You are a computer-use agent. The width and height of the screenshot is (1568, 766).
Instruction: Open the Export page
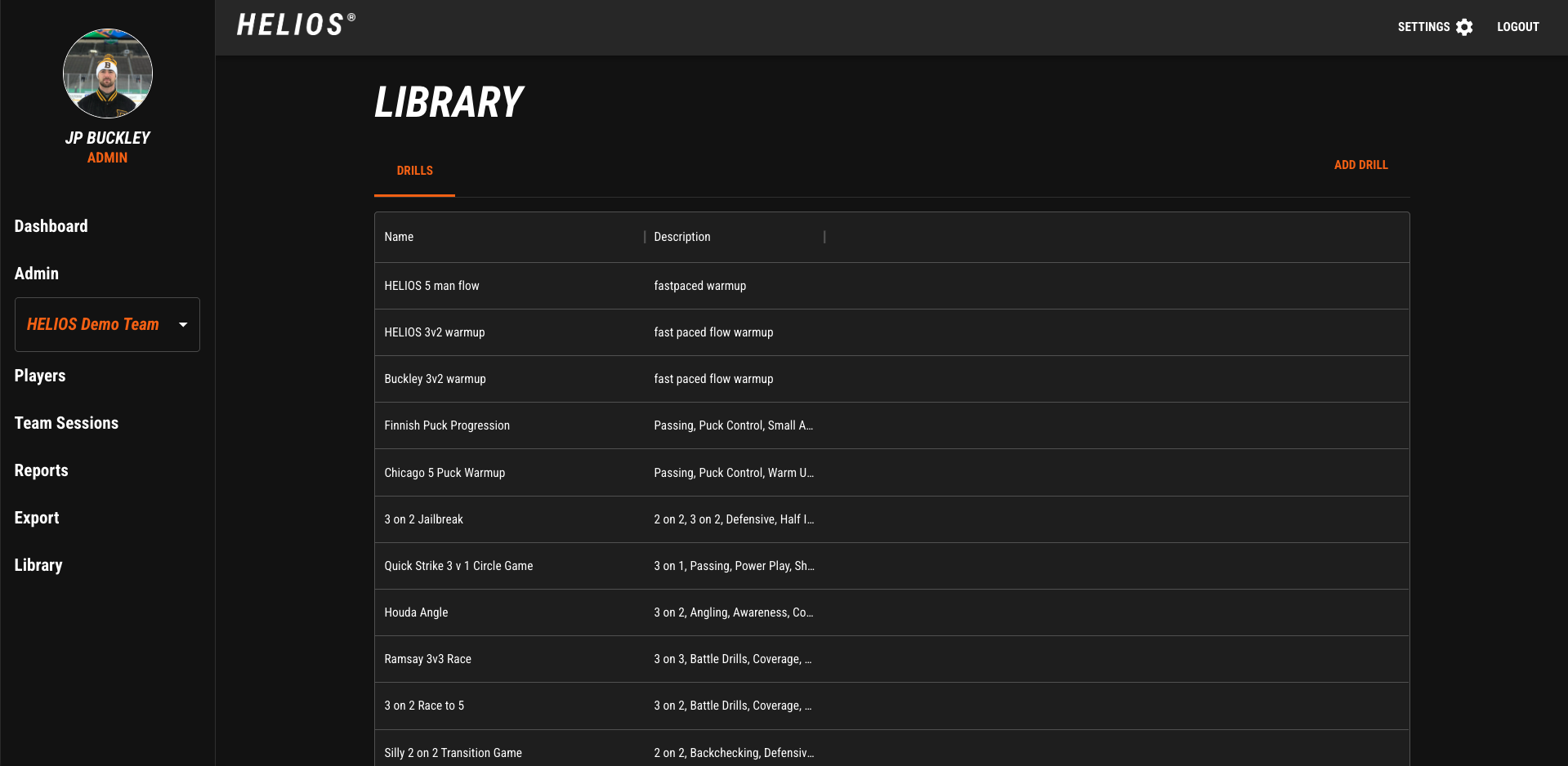tap(37, 518)
